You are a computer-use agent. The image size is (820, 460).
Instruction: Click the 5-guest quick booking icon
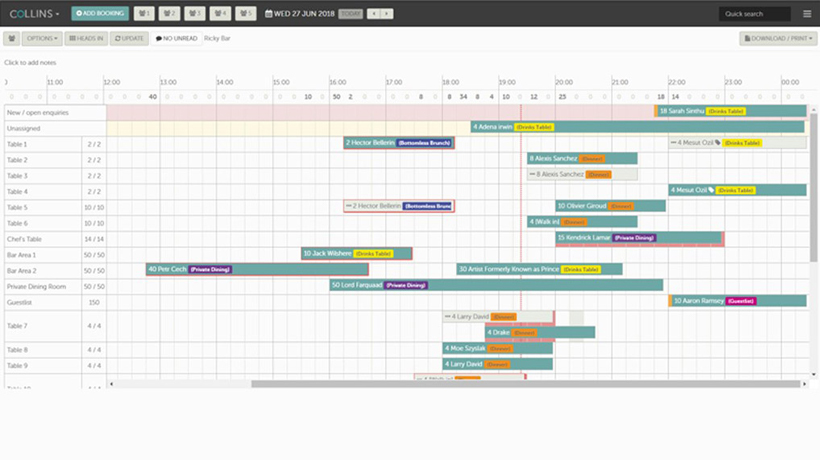pyautogui.click(x=245, y=14)
